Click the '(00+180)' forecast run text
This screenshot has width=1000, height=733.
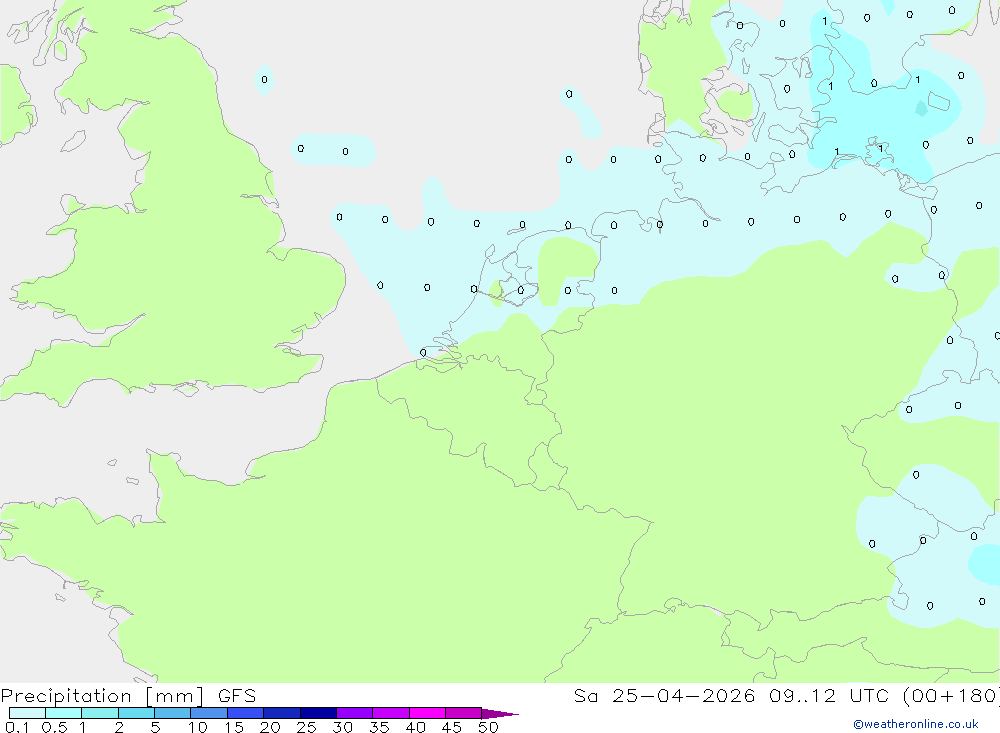point(952,696)
